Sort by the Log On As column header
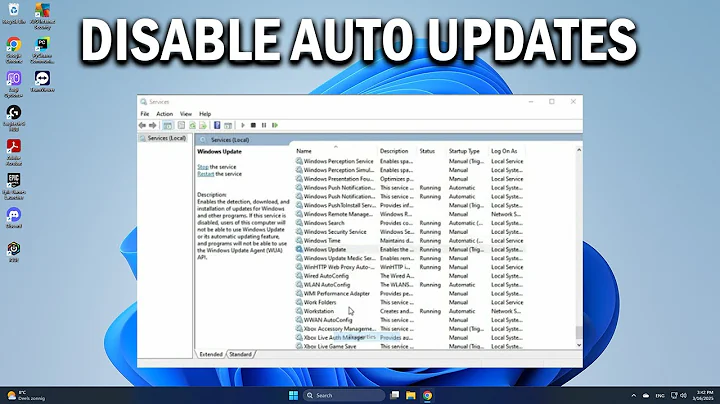This screenshot has width=720, height=404. click(506, 151)
